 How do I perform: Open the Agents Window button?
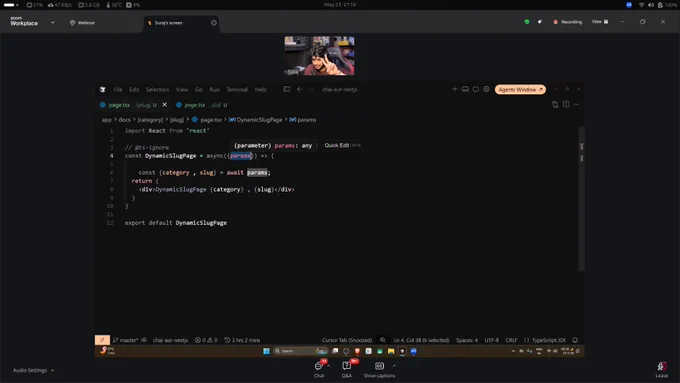(520, 89)
